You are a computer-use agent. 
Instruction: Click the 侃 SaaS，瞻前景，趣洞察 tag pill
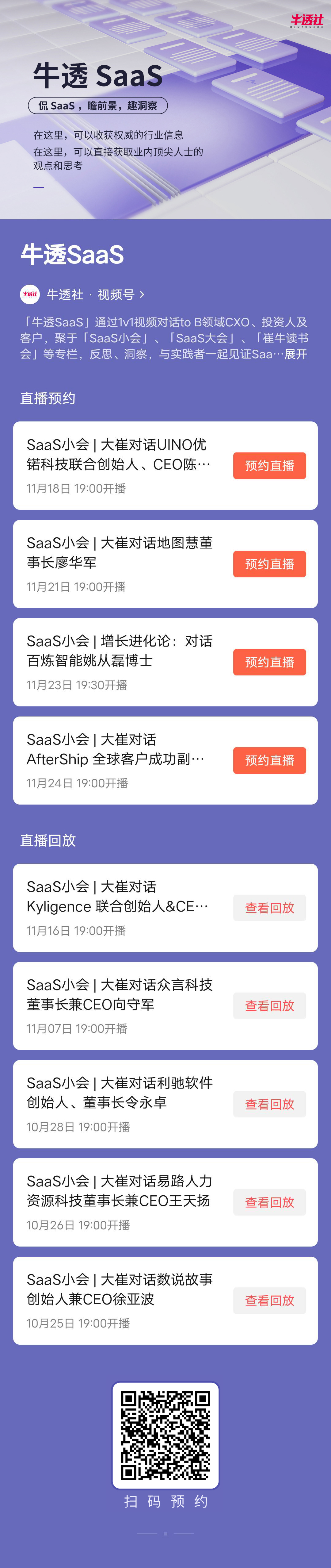pyautogui.click(x=97, y=105)
